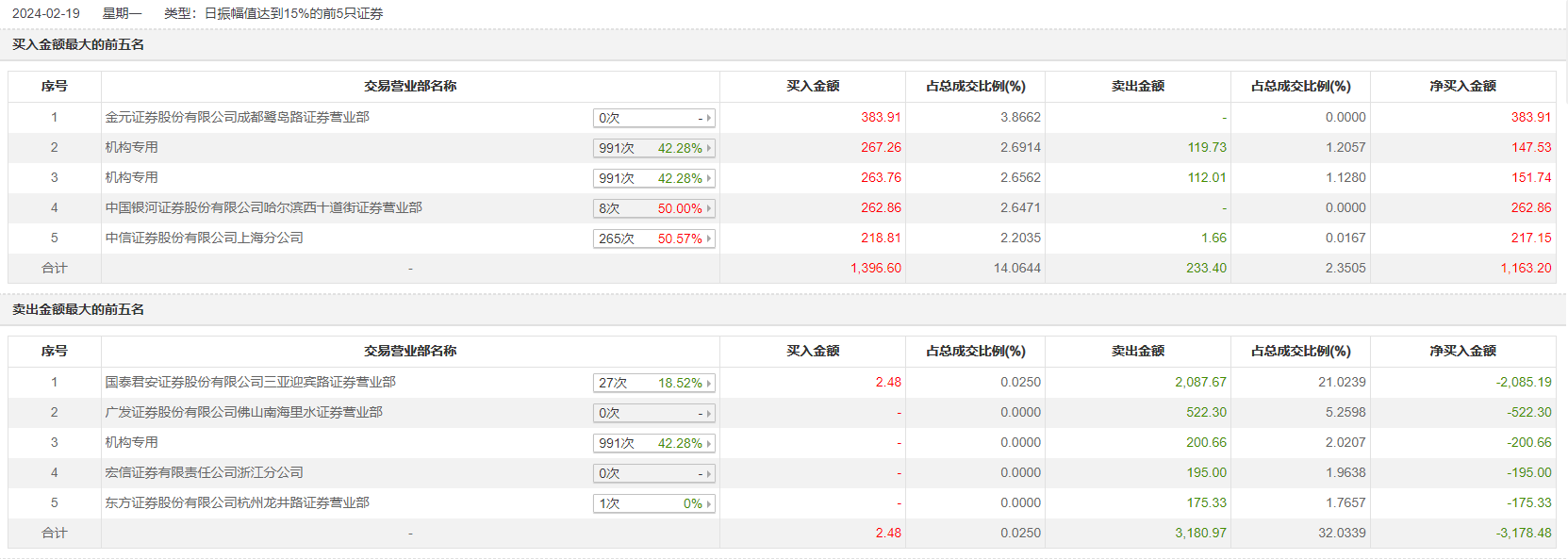This screenshot has width=1568, height=559.
Task: Open 机构专用 link with net buy 147.53
Action: [131, 147]
